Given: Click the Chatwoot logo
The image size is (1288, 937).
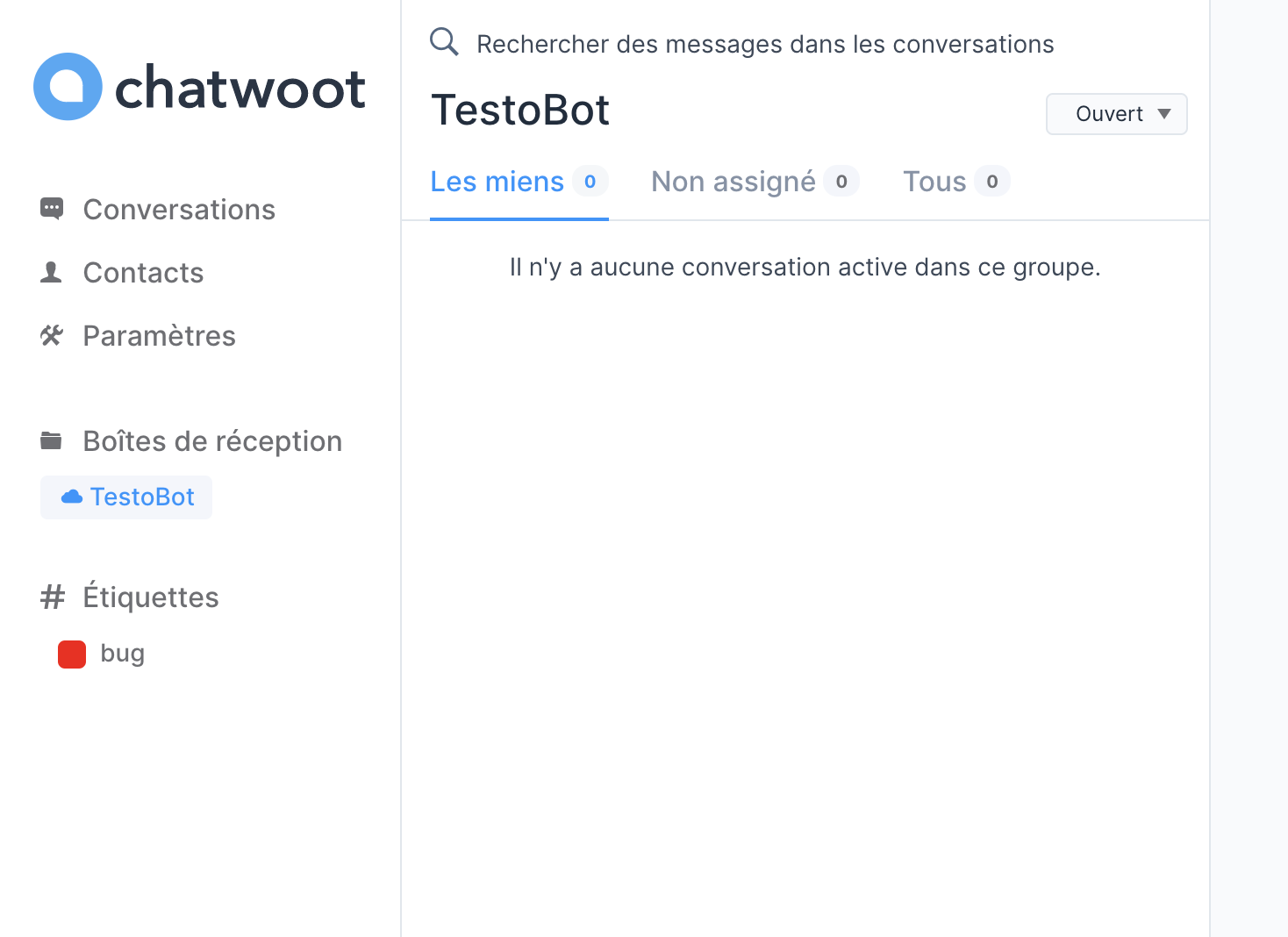Looking at the screenshot, I should tap(199, 87).
